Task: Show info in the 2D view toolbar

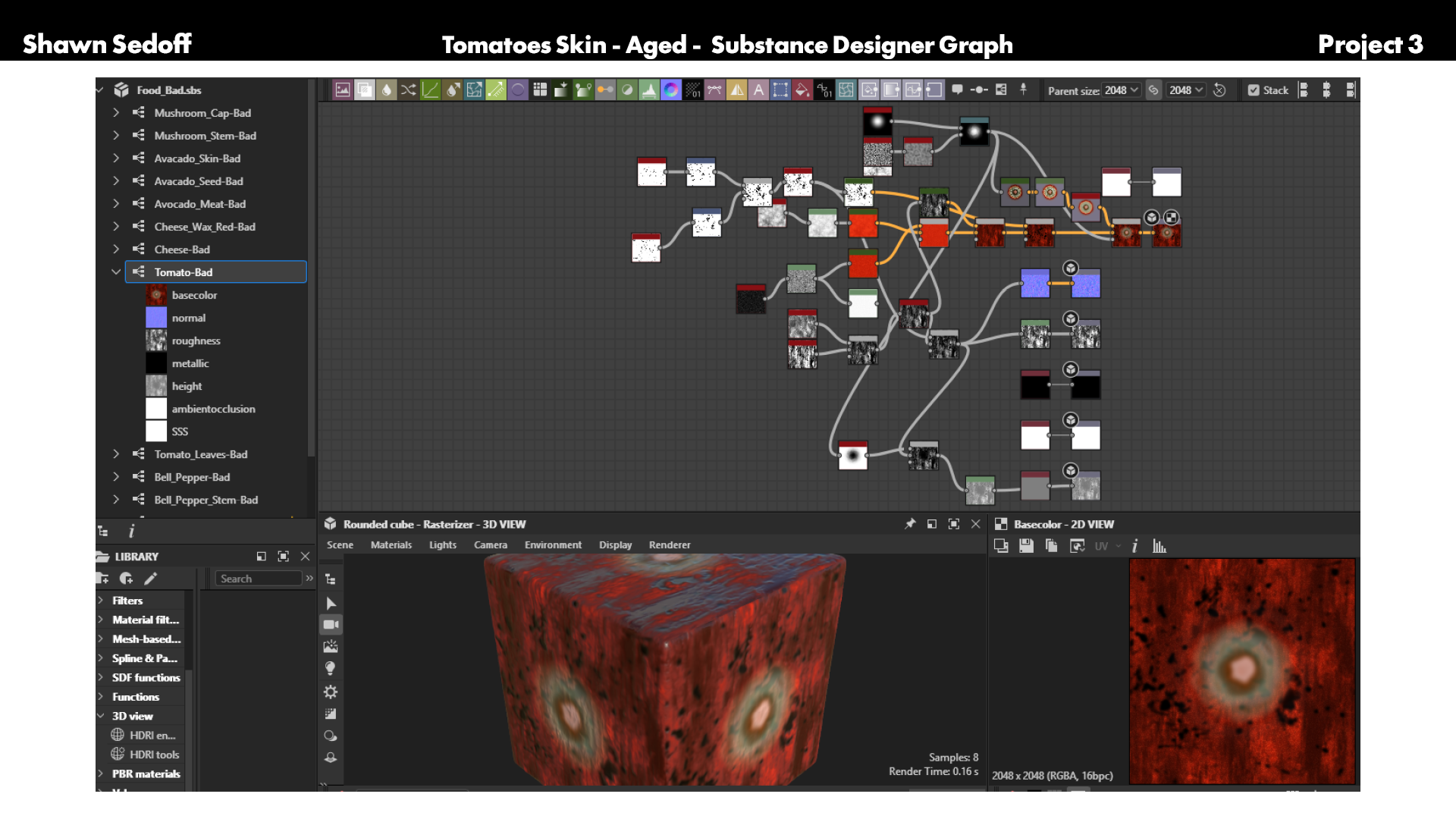Action: pos(1134,546)
